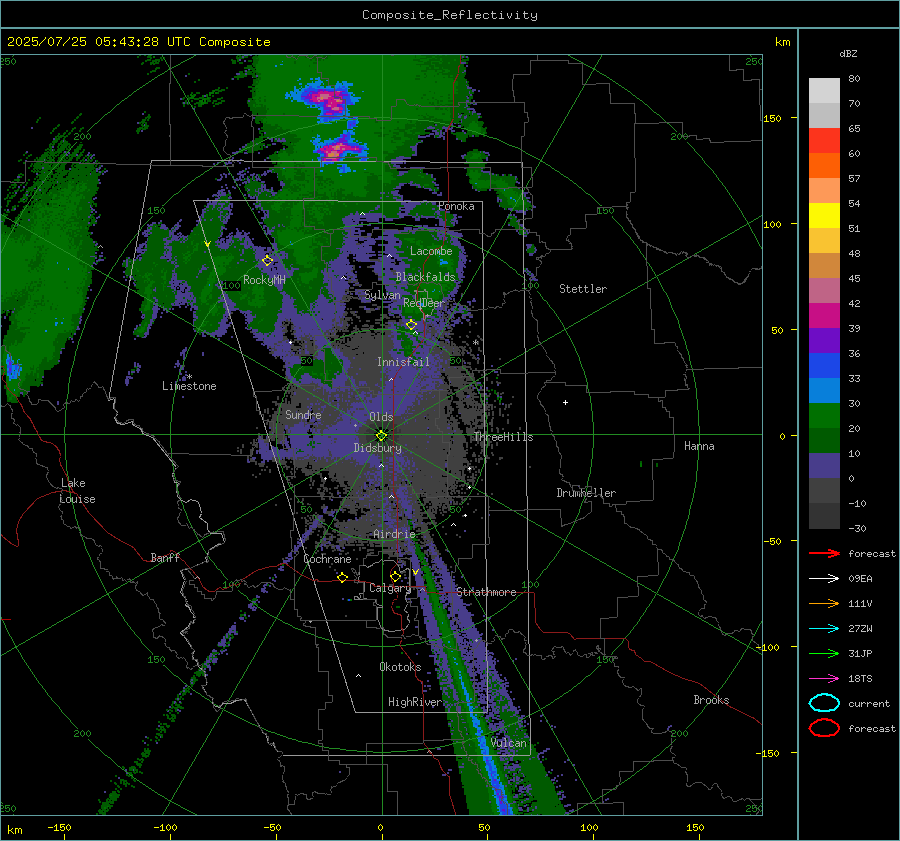Click radar center diamond marker at Didsbury
900x841 pixels.
pos(382,436)
